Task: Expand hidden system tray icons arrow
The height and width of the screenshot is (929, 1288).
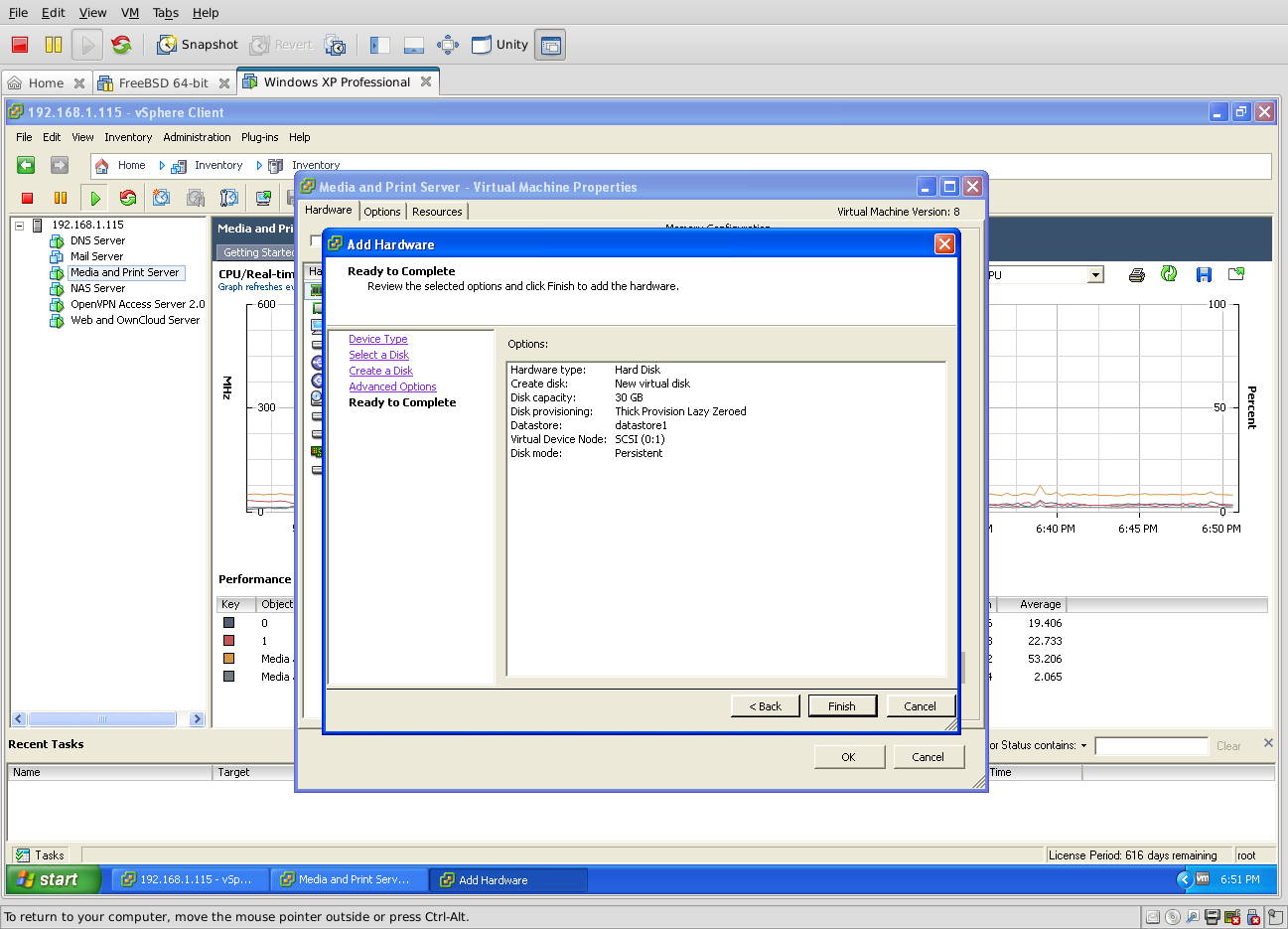Action: point(1184,879)
